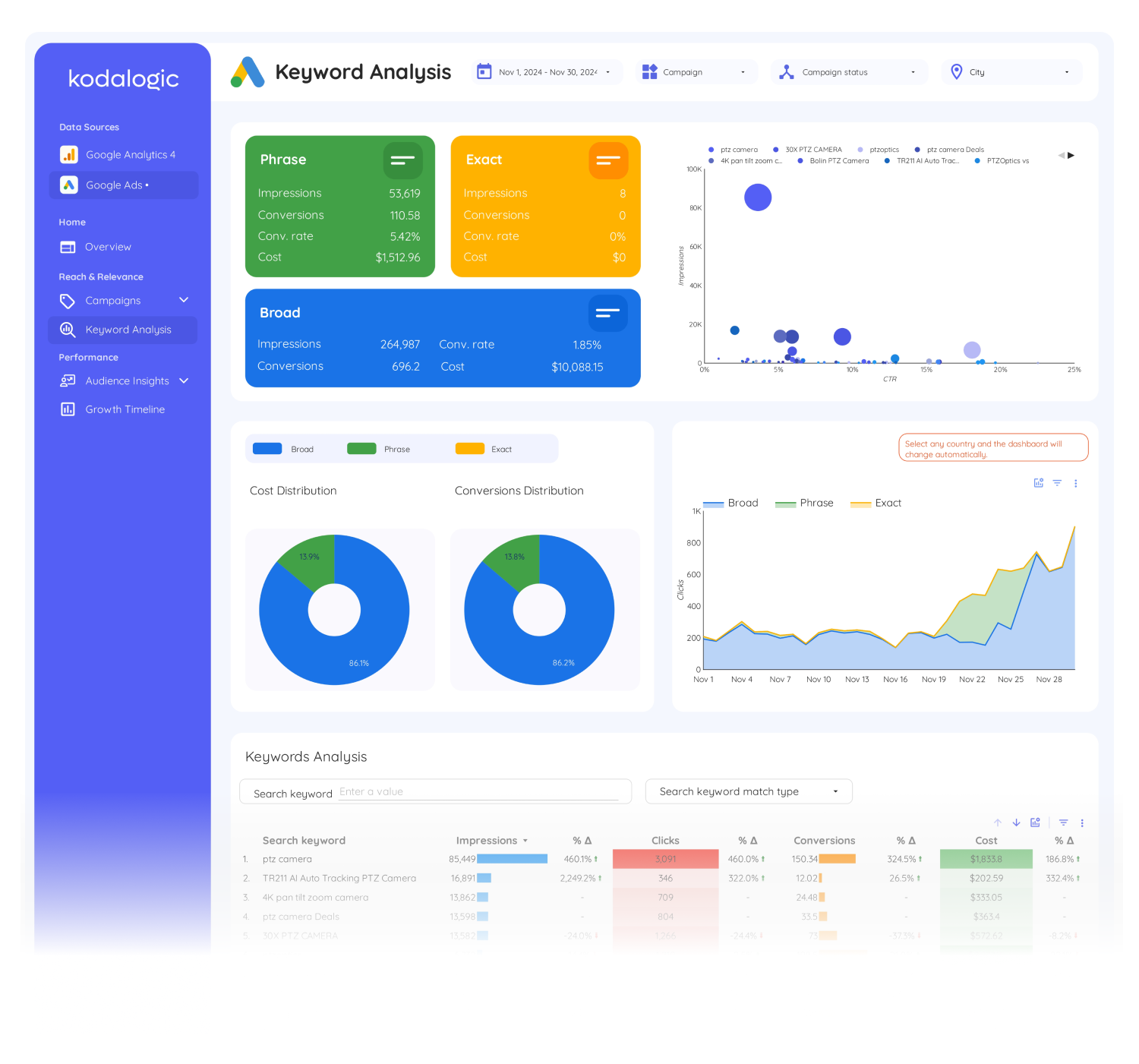Click the Overview panel icon

tap(68, 247)
